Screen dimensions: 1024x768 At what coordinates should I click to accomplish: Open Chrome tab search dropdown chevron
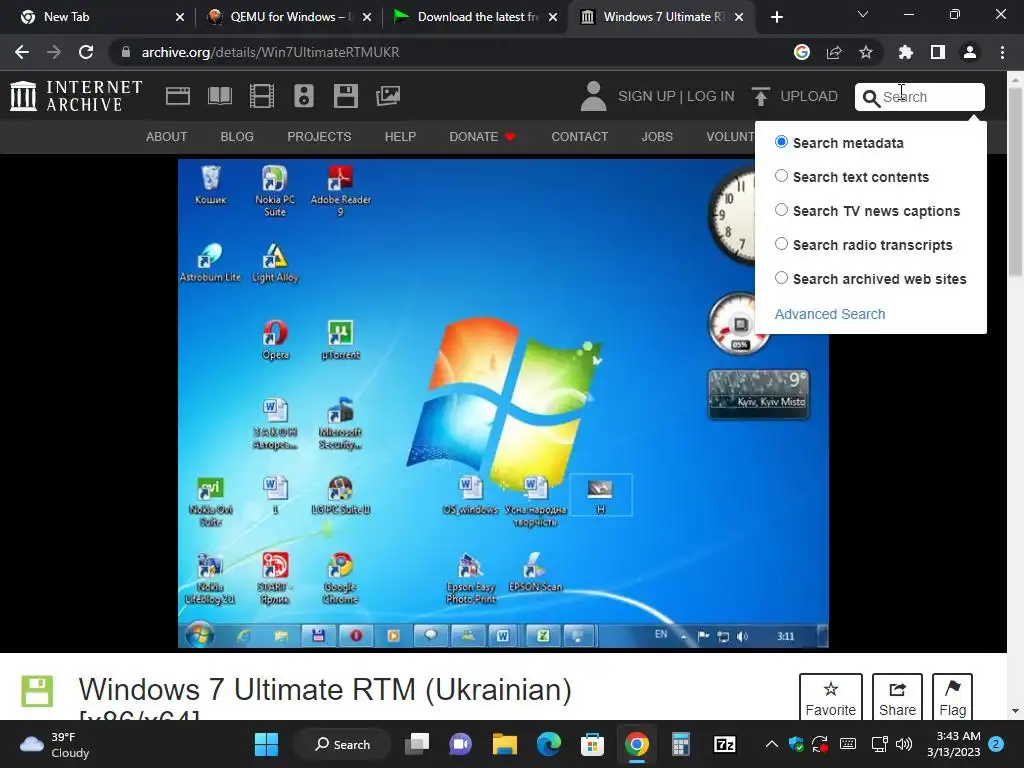tap(863, 14)
